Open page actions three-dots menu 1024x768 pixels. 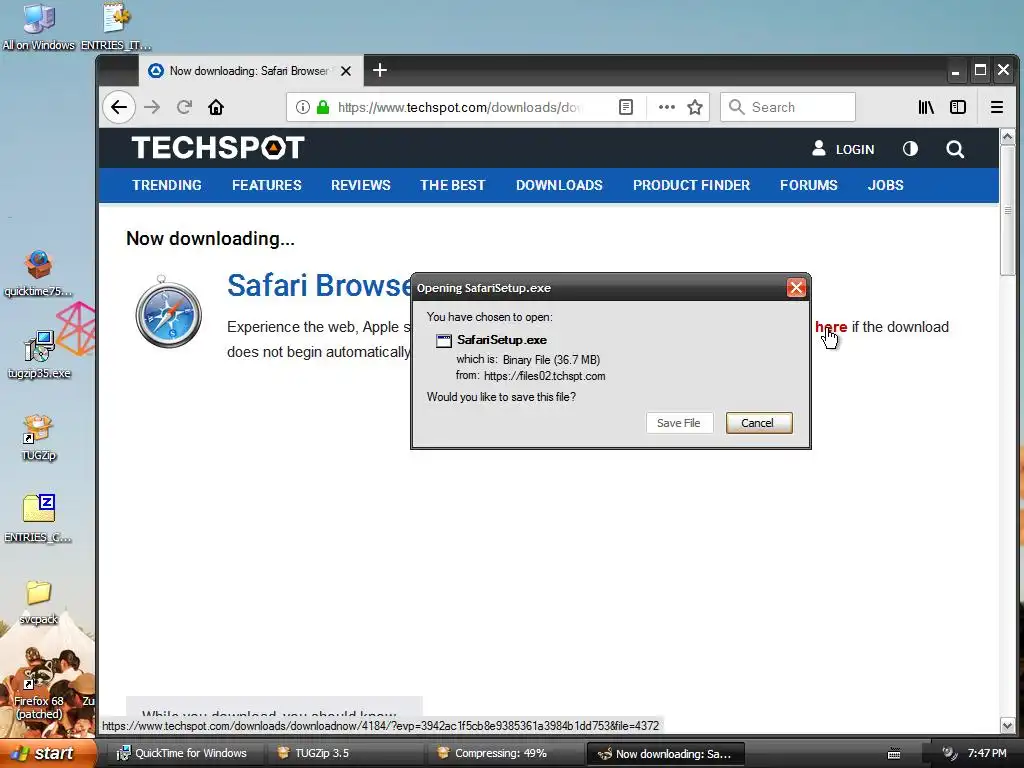tap(666, 107)
